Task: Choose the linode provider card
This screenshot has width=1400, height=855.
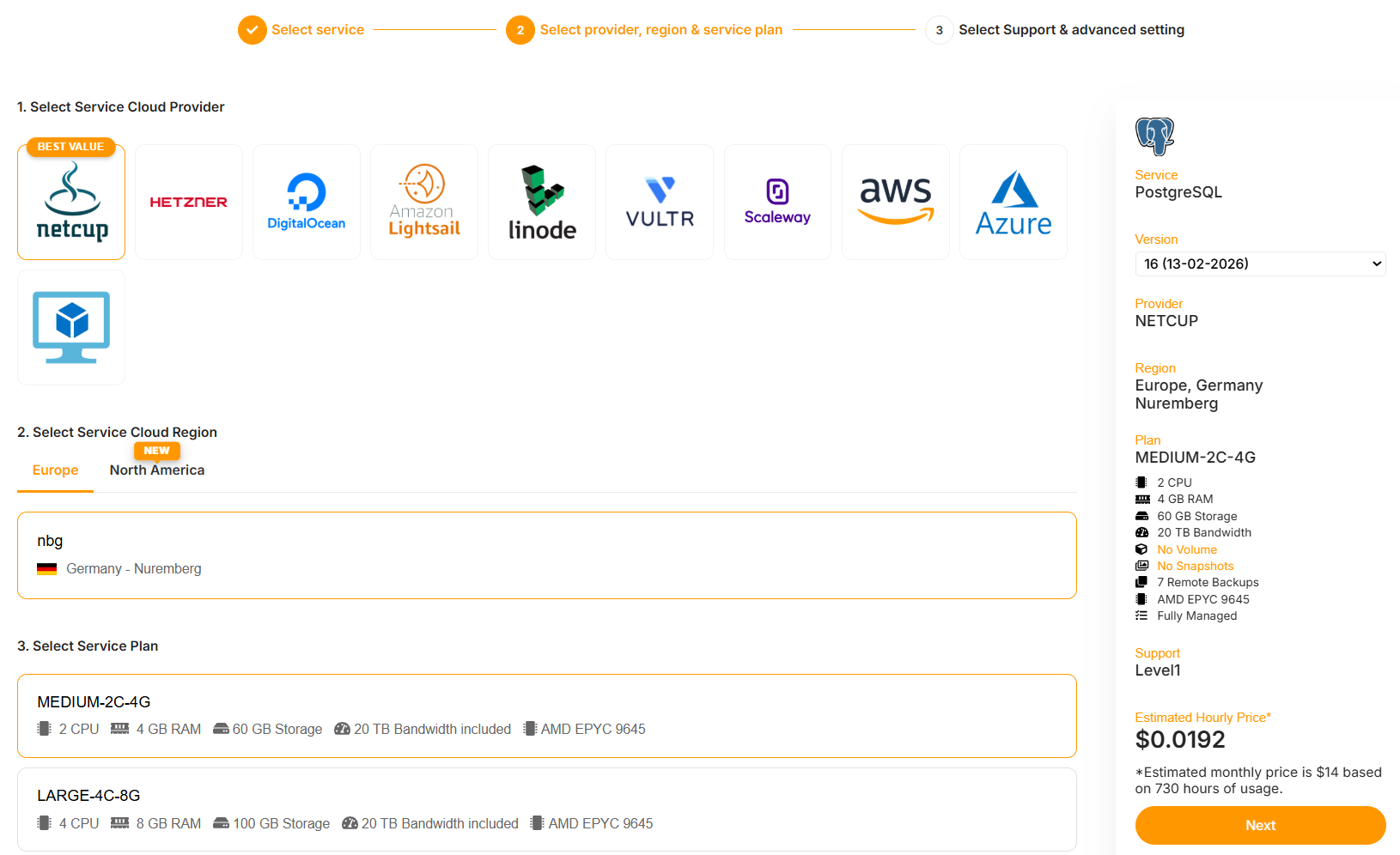Action: pos(542,202)
